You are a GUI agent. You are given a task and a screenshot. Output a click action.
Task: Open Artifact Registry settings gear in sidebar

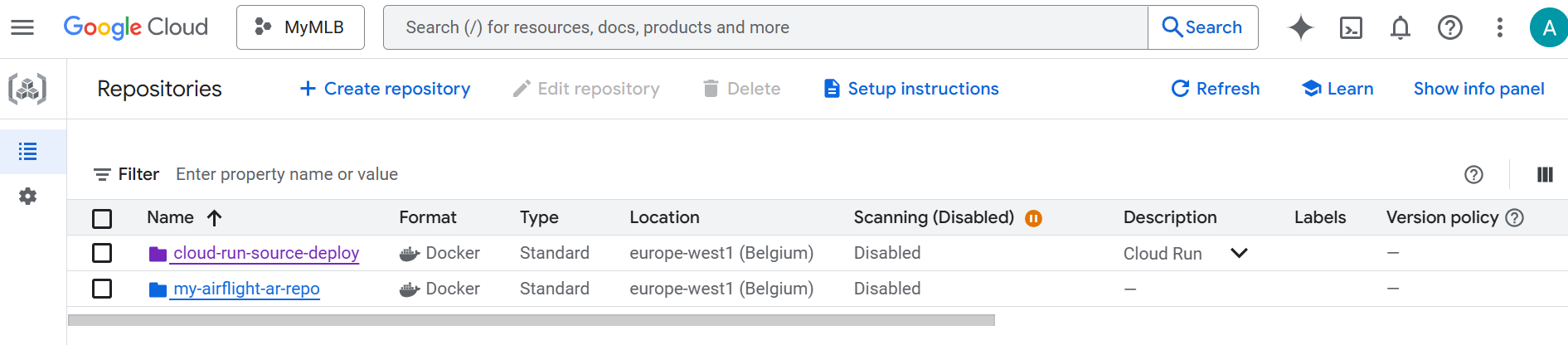click(x=28, y=197)
